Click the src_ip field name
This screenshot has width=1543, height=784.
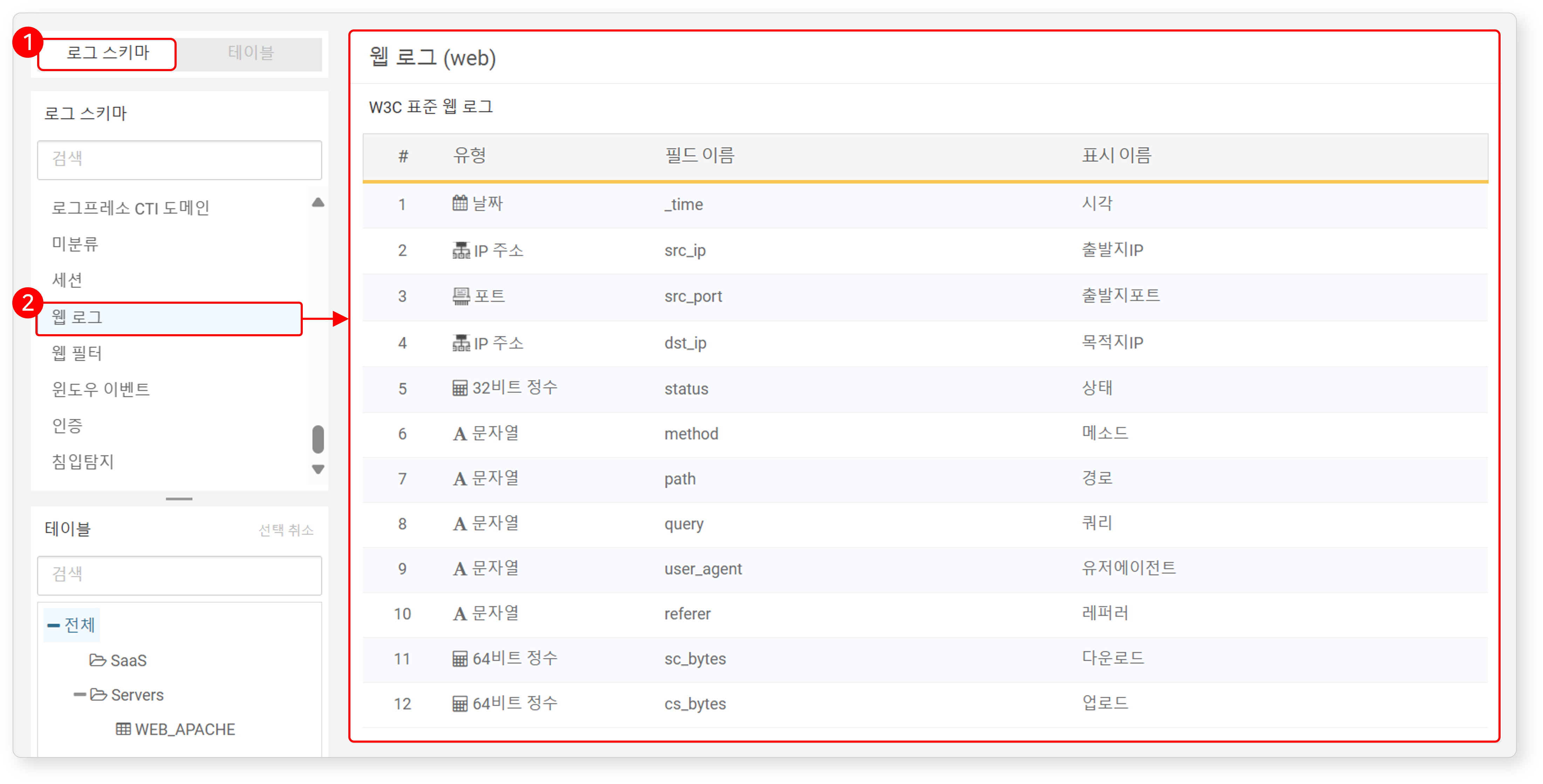pyautogui.click(x=685, y=250)
